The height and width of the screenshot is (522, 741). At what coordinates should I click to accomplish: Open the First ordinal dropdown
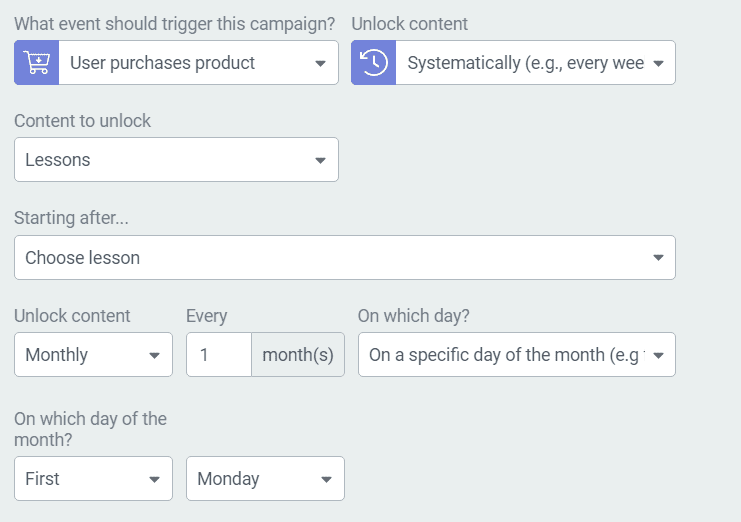94,479
